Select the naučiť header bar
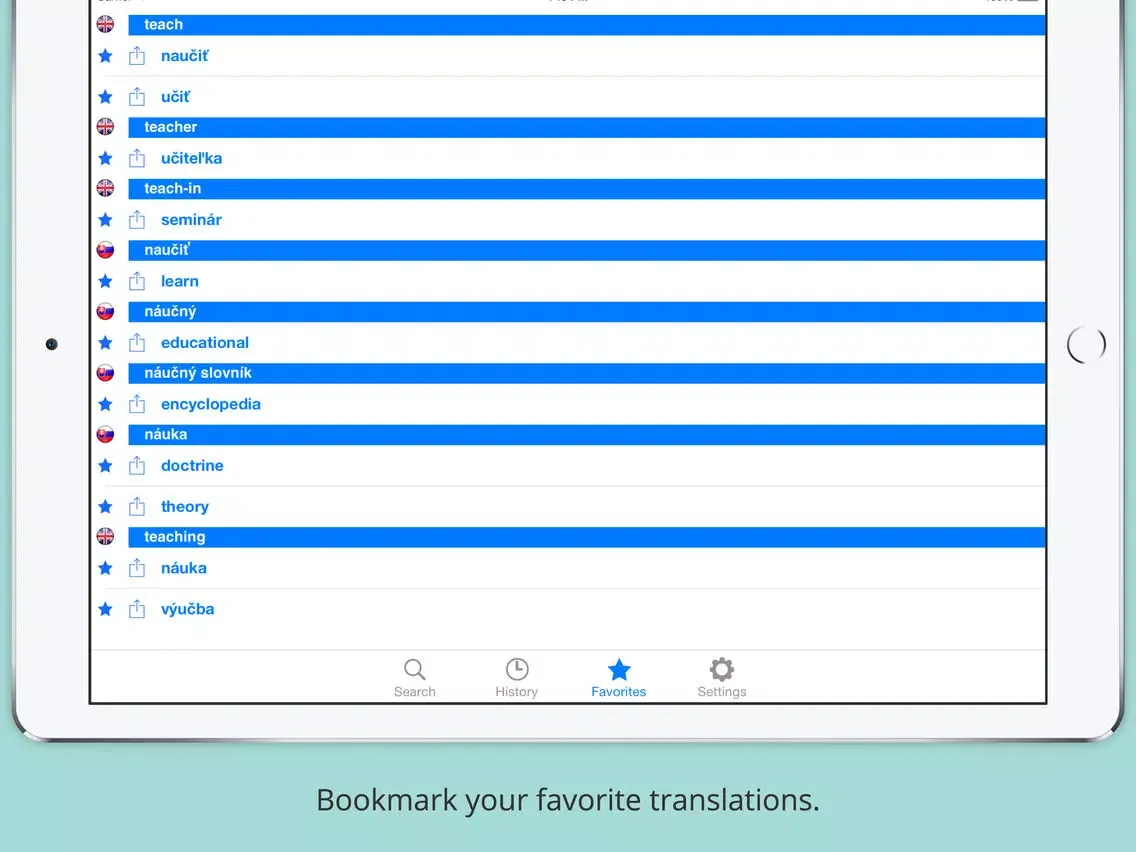Image resolution: width=1136 pixels, height=852 pixels. point(587,251)
